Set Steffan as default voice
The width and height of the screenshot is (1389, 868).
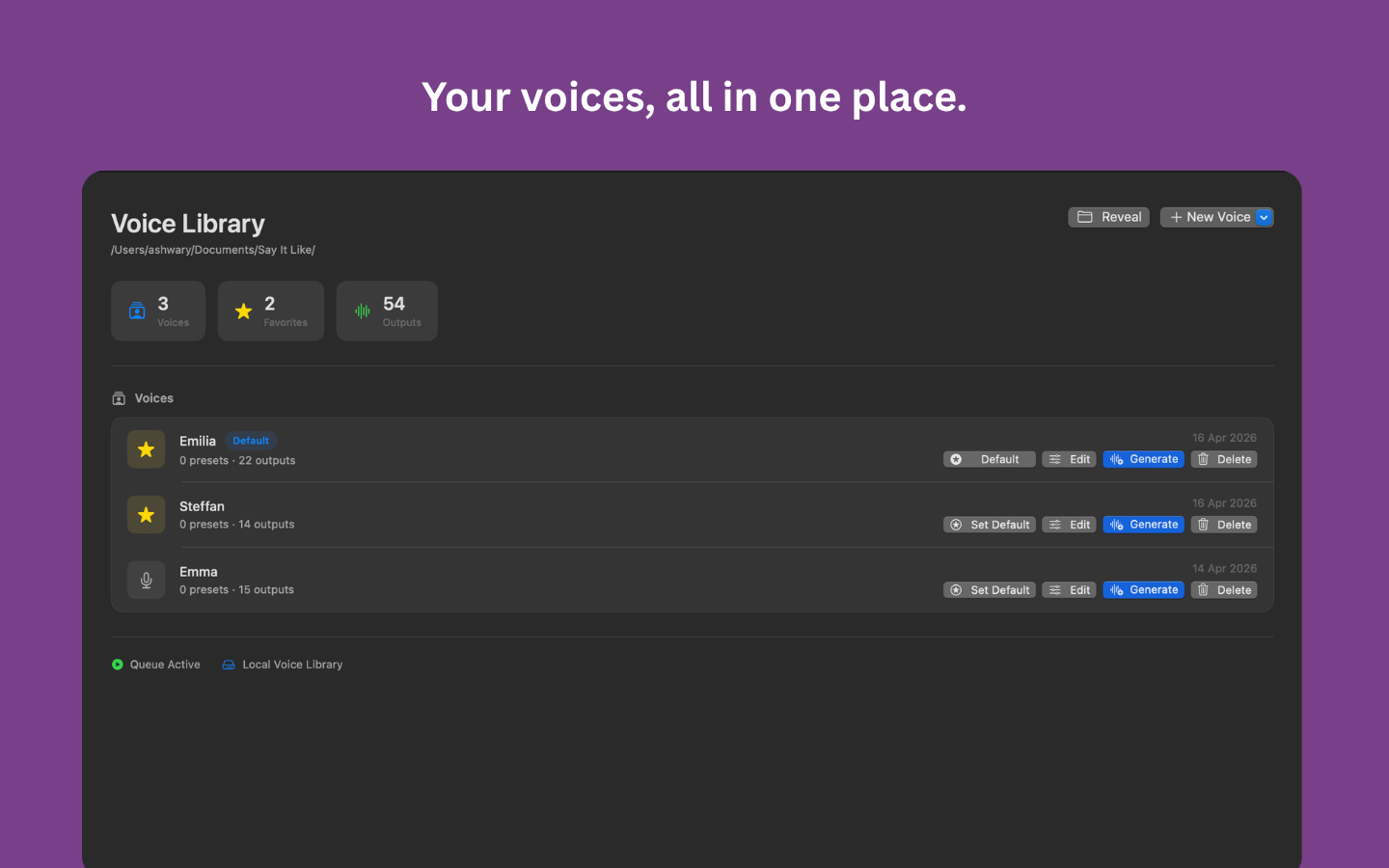point(990,525)
